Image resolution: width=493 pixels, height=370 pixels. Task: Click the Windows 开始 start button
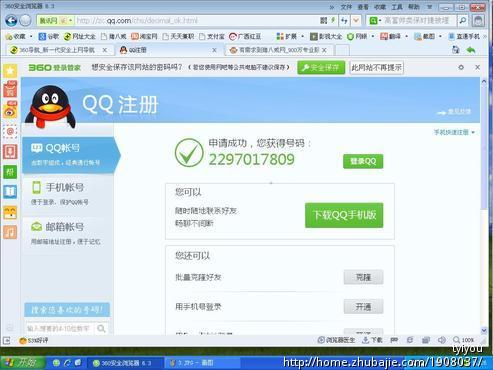22,363
